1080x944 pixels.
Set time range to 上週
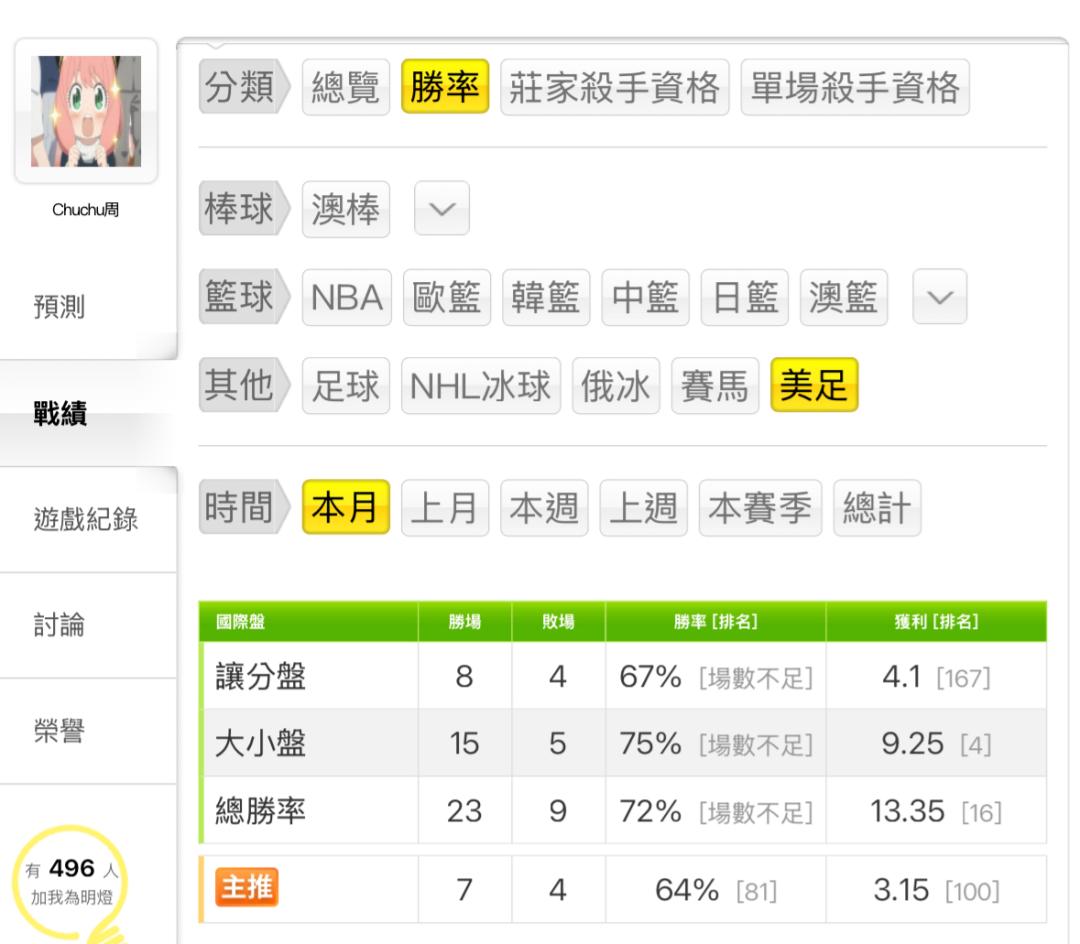[643, 508]
